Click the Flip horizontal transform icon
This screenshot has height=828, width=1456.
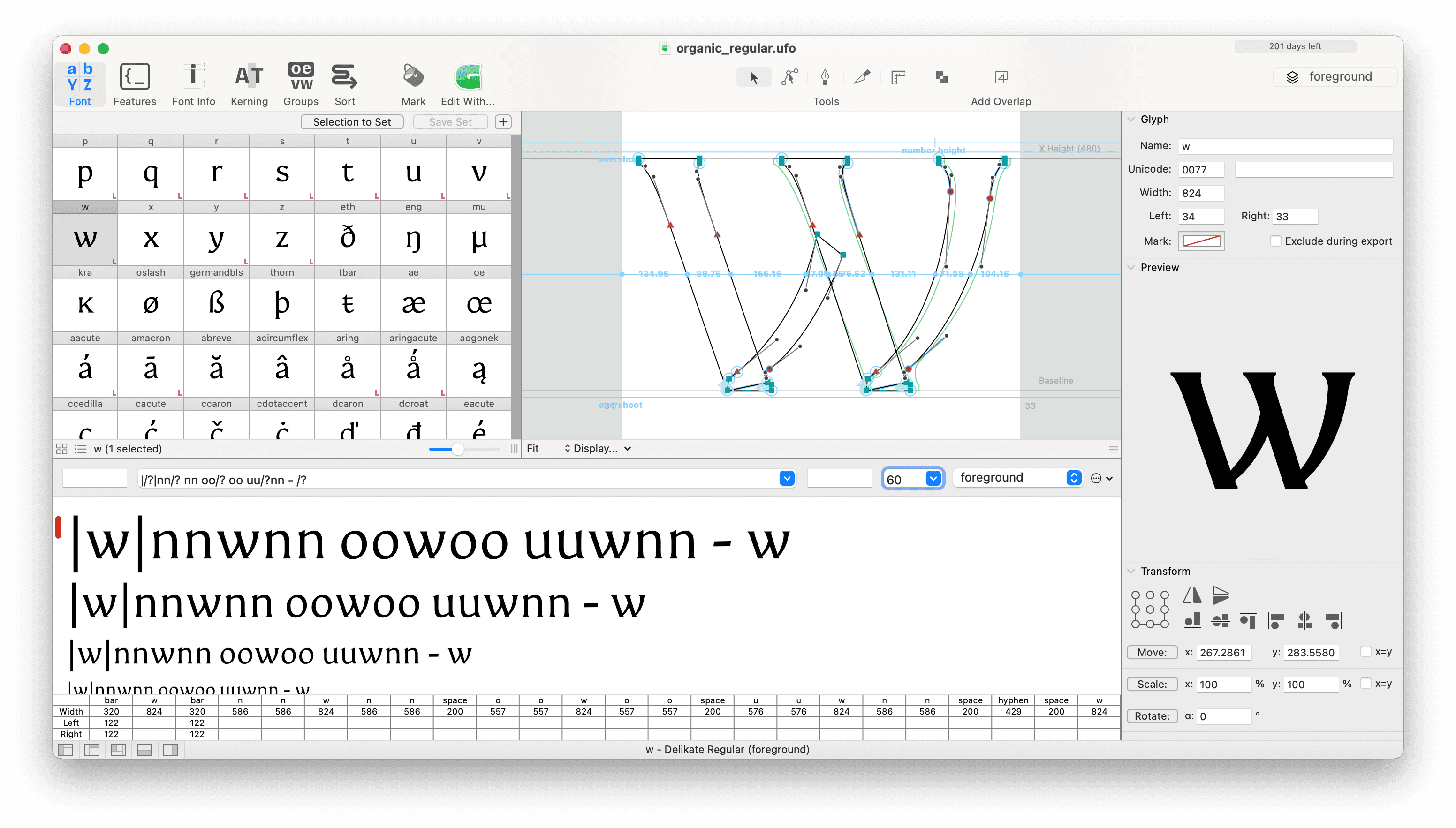pos(1192,595)
